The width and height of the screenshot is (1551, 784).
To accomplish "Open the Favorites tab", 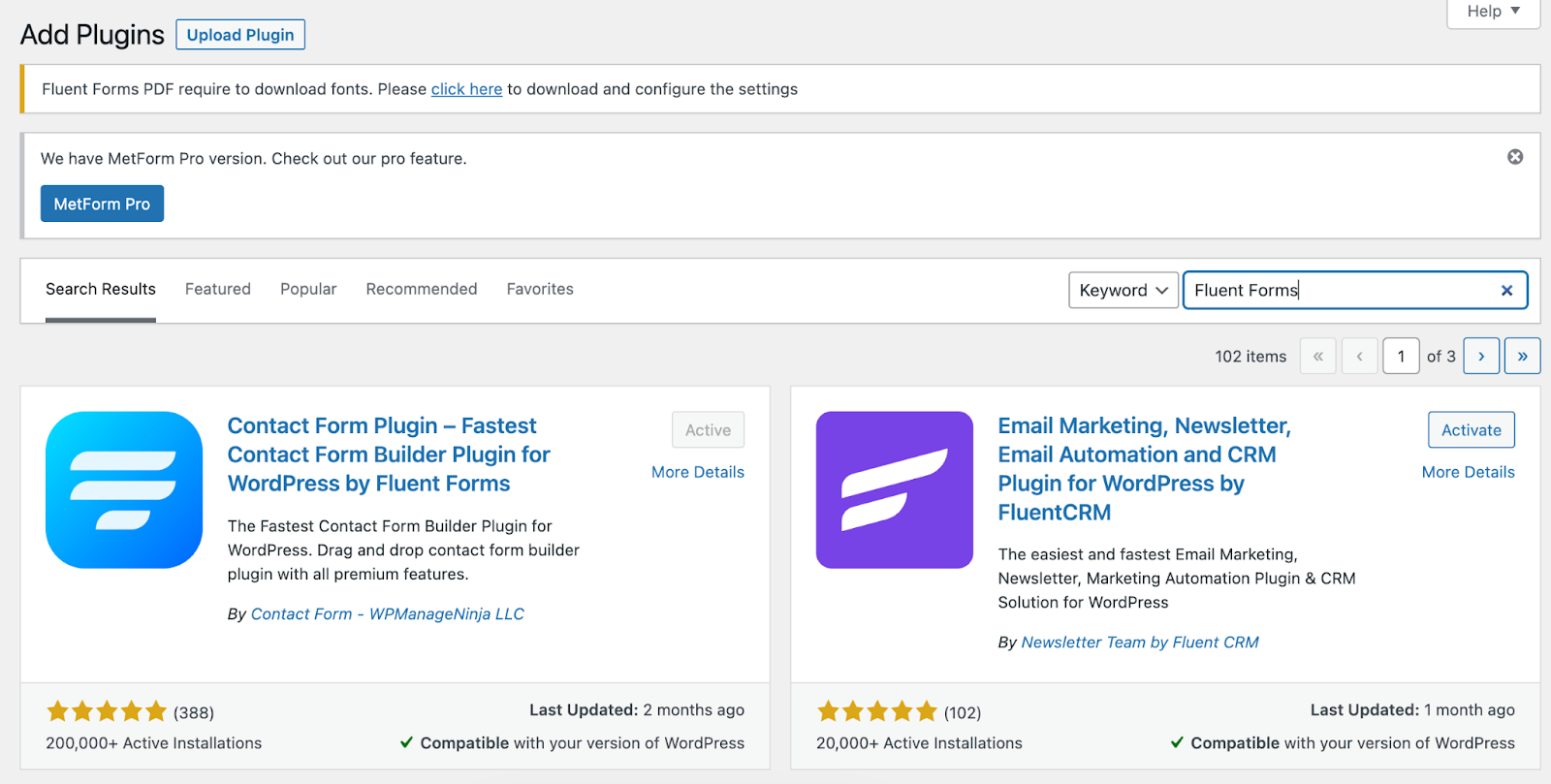I will [x=540, y=289].
